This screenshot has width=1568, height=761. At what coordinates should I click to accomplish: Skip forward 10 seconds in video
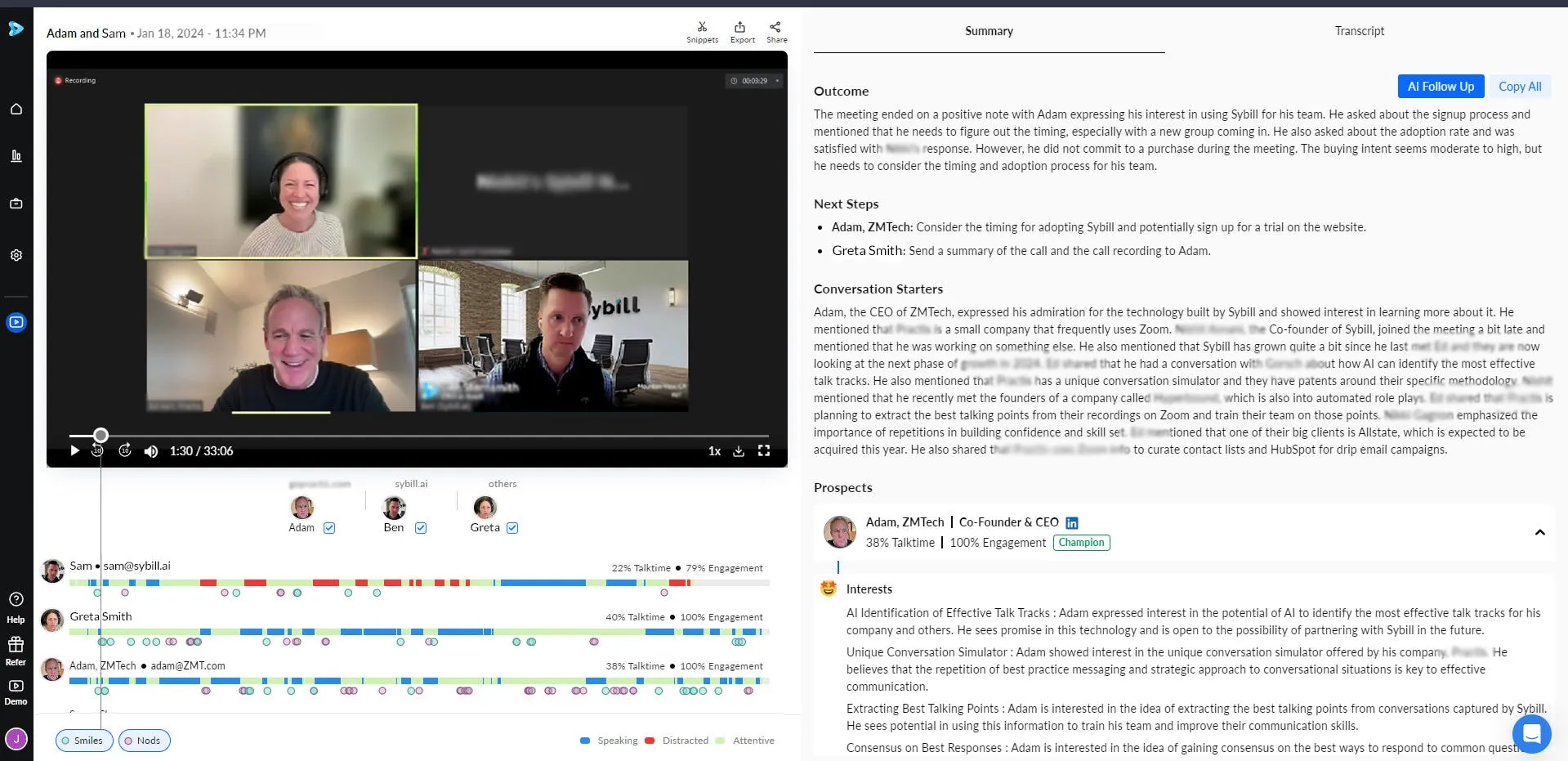[x=125, y=450]
